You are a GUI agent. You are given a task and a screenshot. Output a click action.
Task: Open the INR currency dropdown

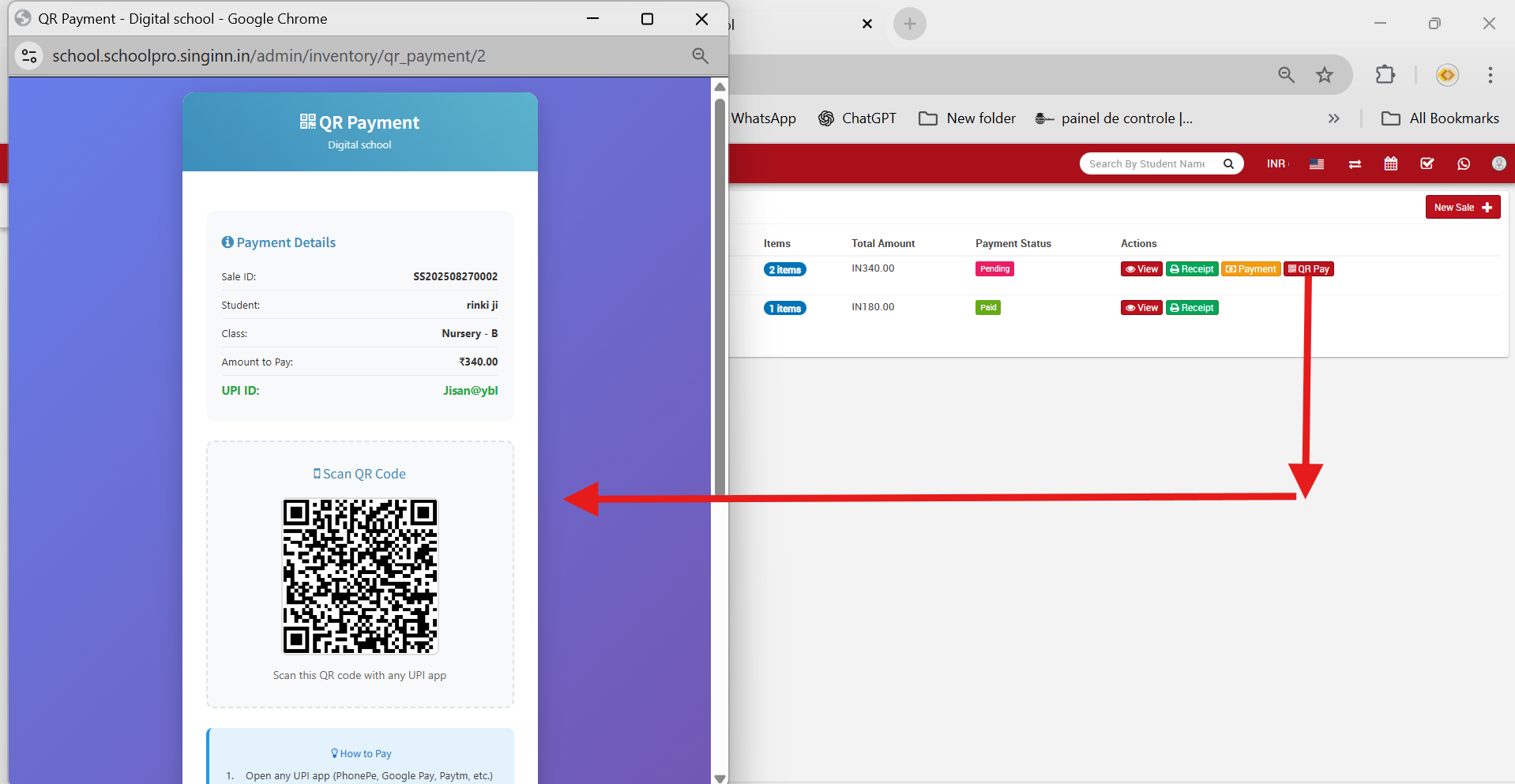[1277, 163]
